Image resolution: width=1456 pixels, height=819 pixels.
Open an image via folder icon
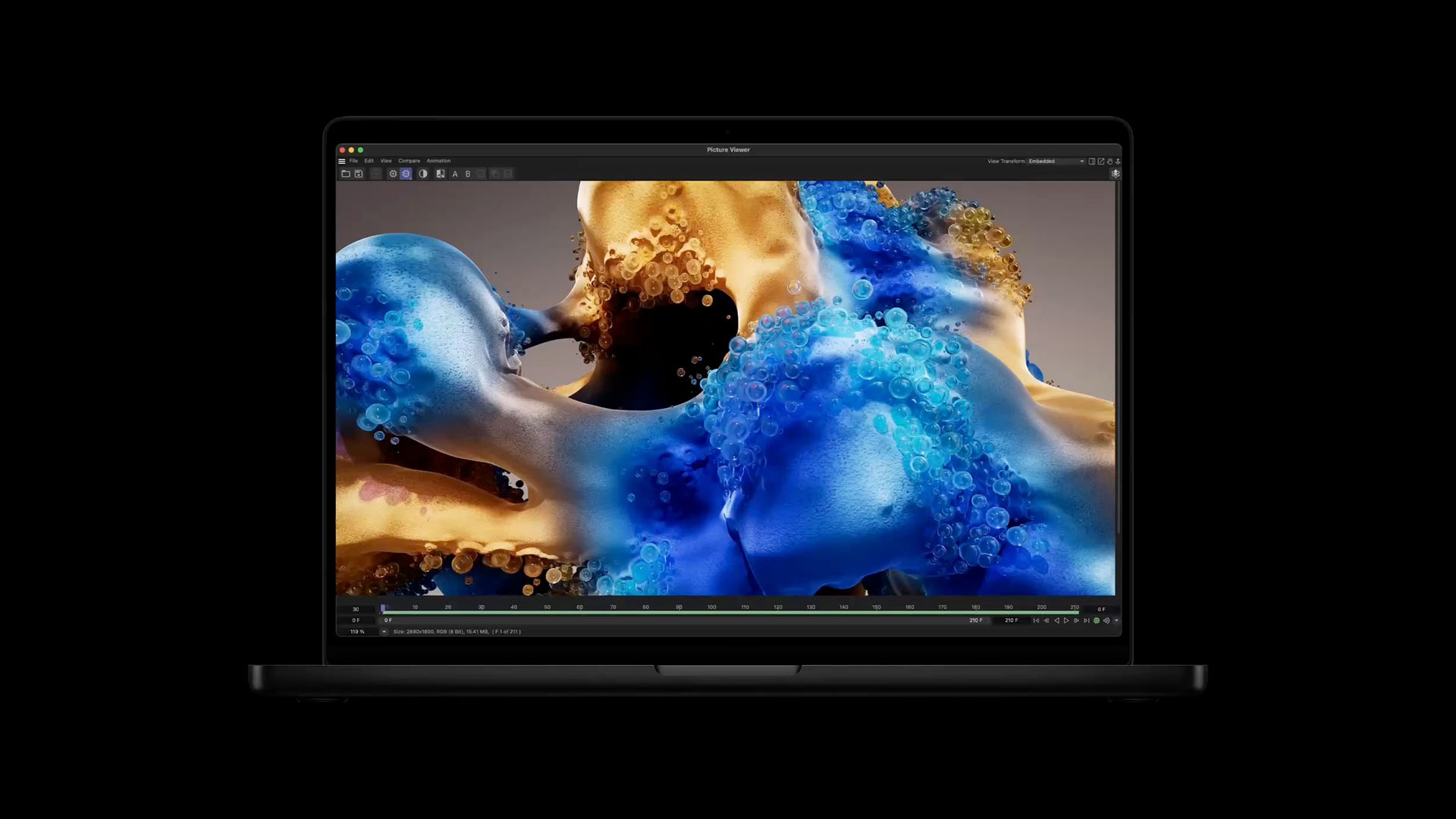[x=346, y=174]
